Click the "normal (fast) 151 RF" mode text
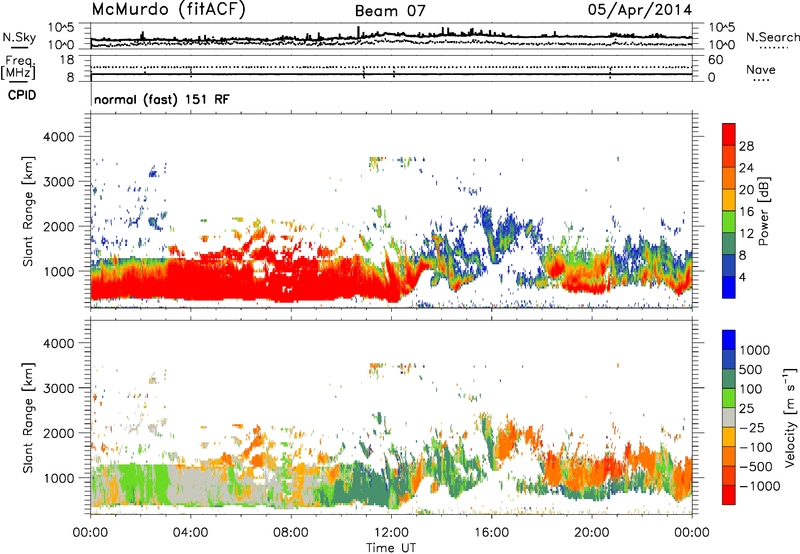Viewport: 800px width, 554px height. (x=162, y=99)
